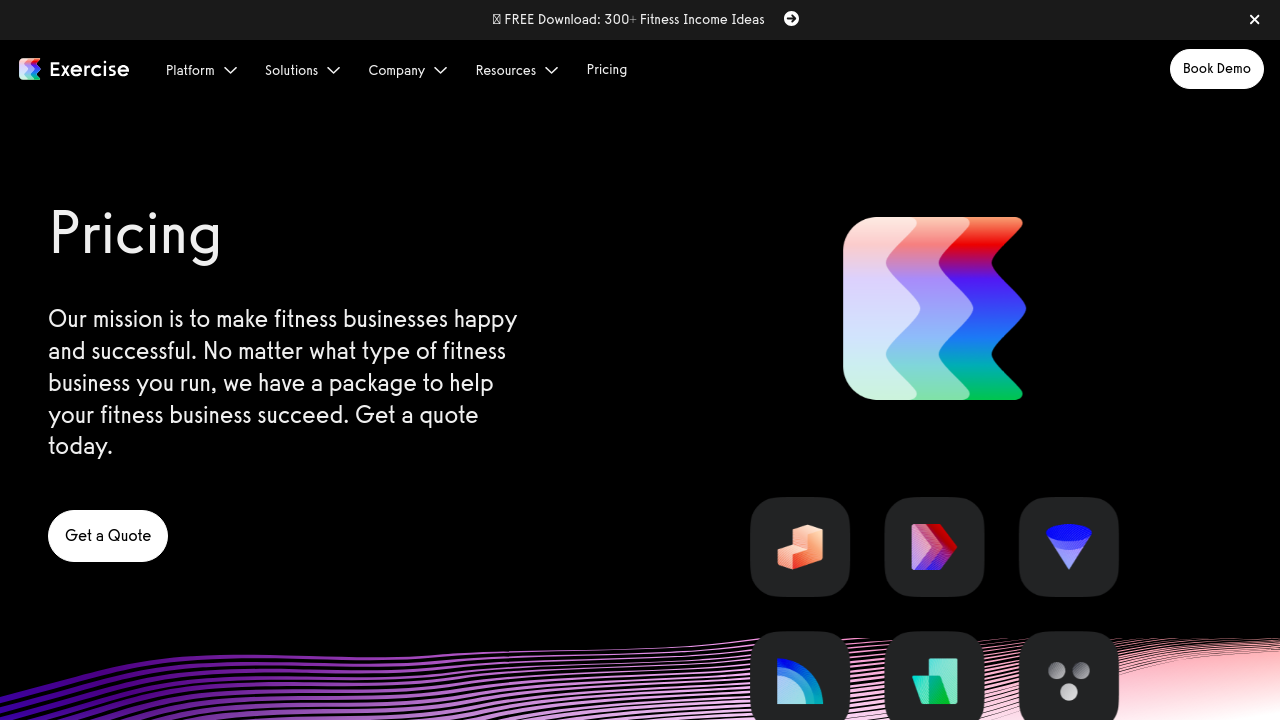Screen dimensions: 1280x720
Task: Expand the Solutions dropdown menu
Action: (302, 70)
